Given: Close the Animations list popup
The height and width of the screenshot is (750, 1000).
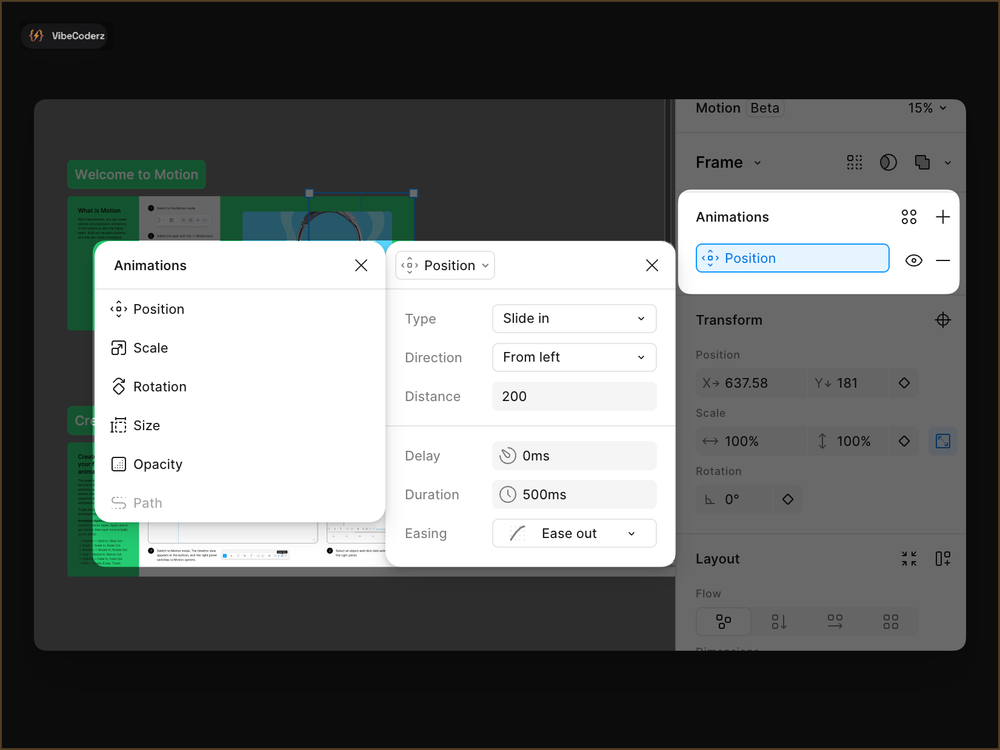Looking at the screenshot, I should 361,265.
